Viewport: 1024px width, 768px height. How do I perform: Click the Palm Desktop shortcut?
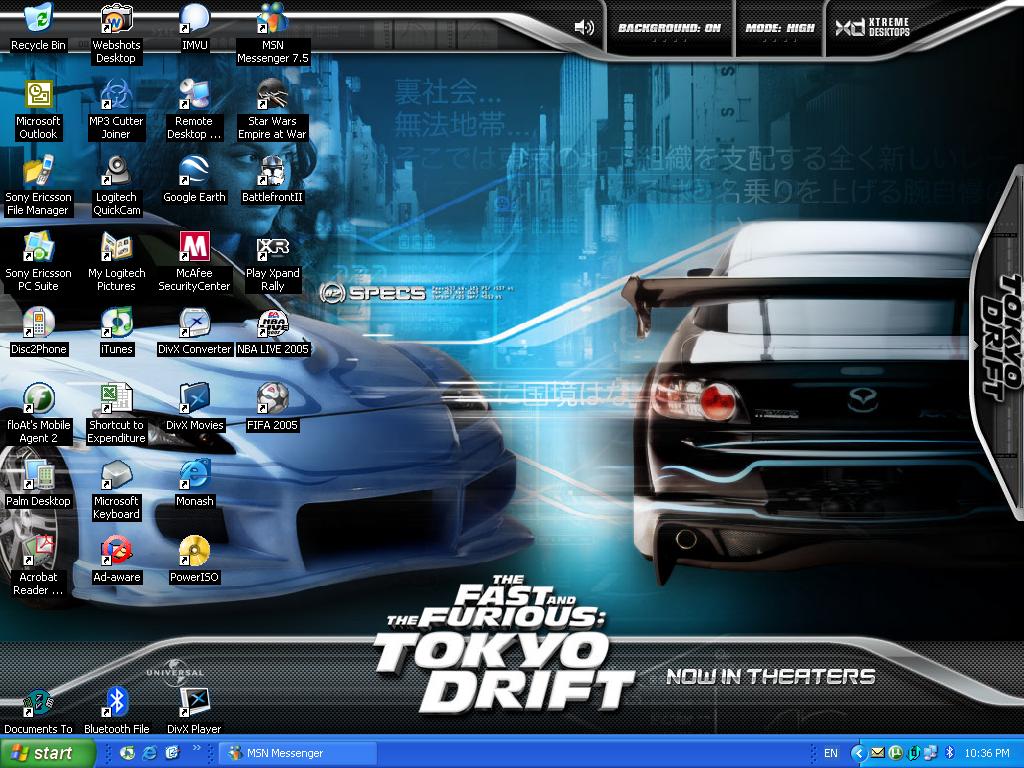click(x=39, y=484)
